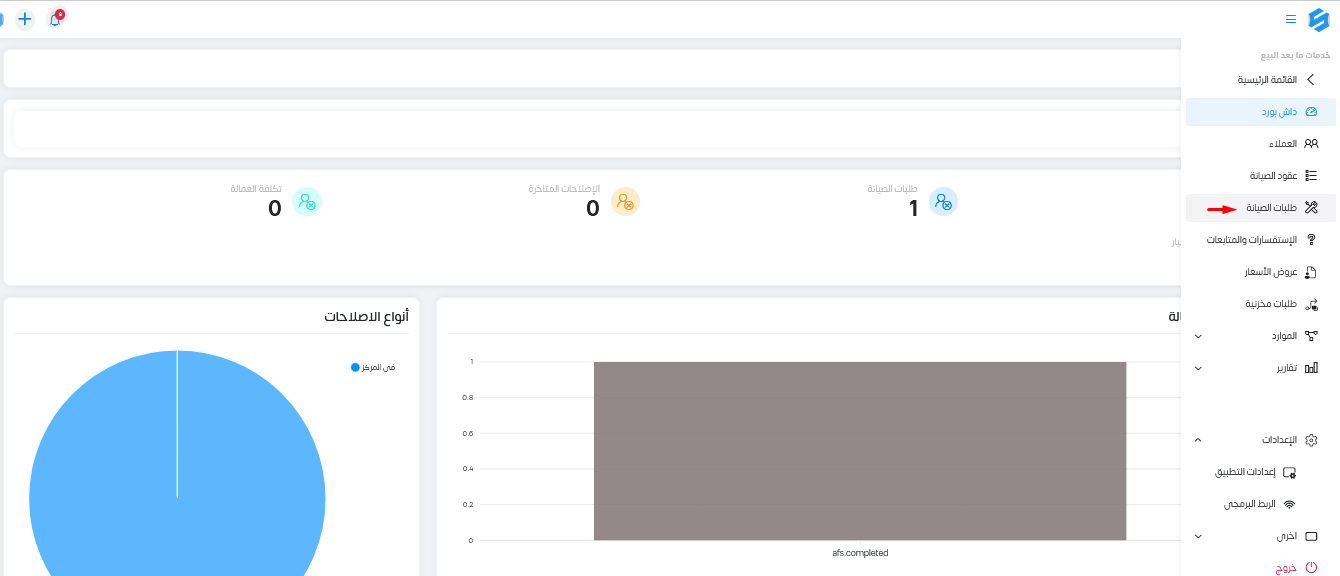Open الربط البرمجي integration item
The height and width of the screenshot is (576, 1340).
pyautogui.click(x=1259, y=504)
